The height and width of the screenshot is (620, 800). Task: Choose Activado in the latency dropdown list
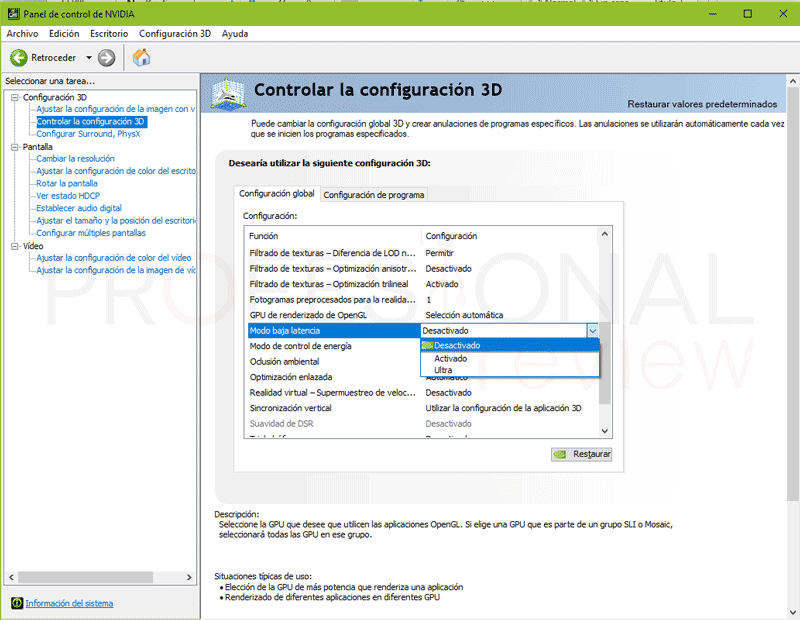tap(510, 359)
